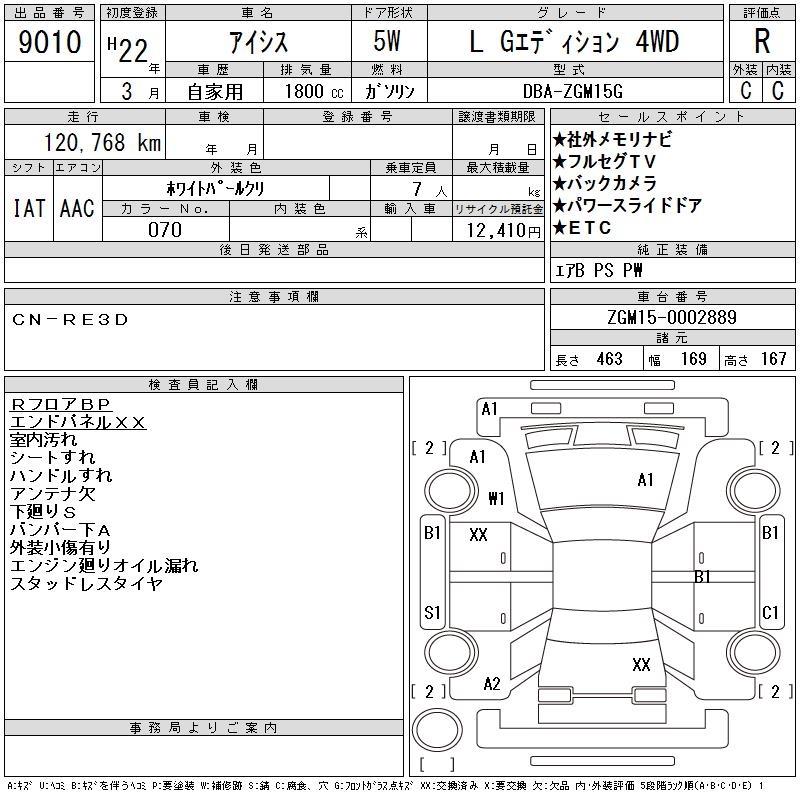Select seating capacity 7 人
Screen dimensions: 800x800
point(430,190)
